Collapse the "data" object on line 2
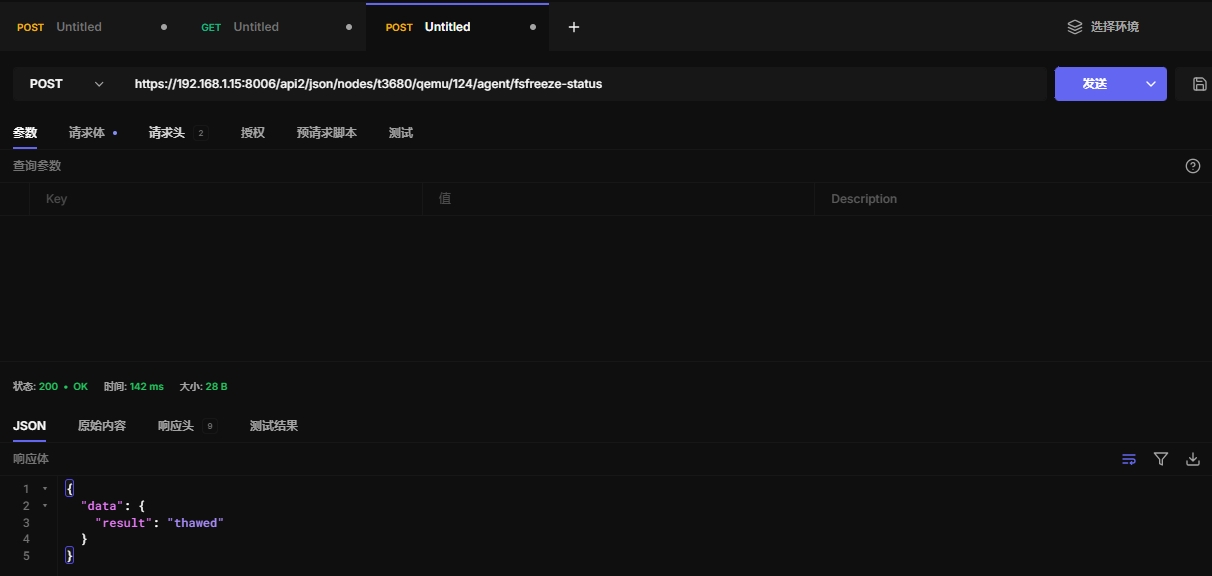The image size is (1212, 576). [x=45, y=506]
